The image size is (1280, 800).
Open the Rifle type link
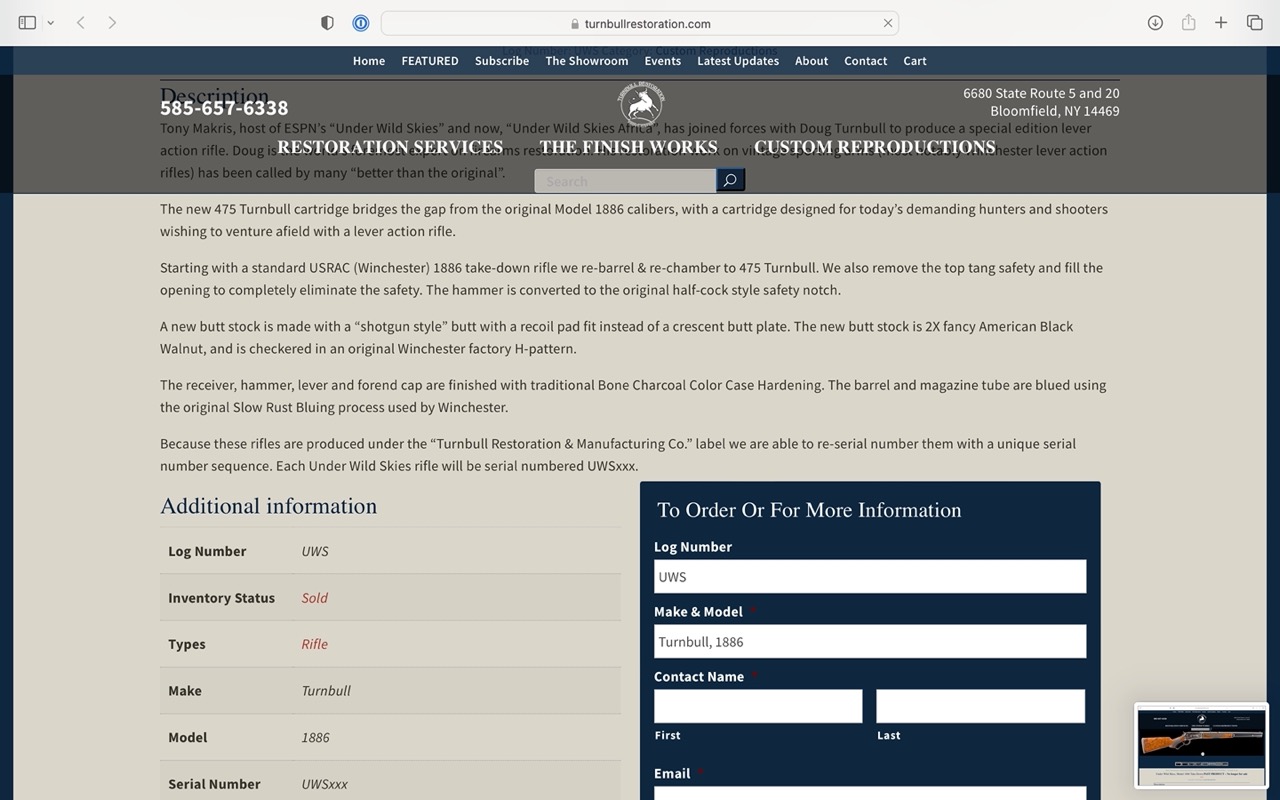(x=315, y=644)
